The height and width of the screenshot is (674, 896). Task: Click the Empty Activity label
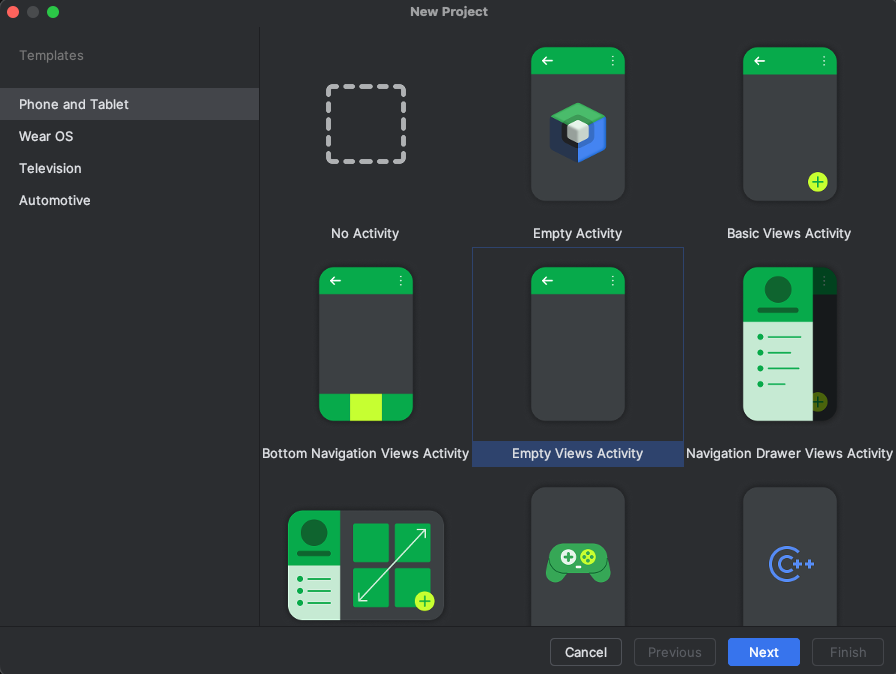pyautogui.click(x=577, y=233)
